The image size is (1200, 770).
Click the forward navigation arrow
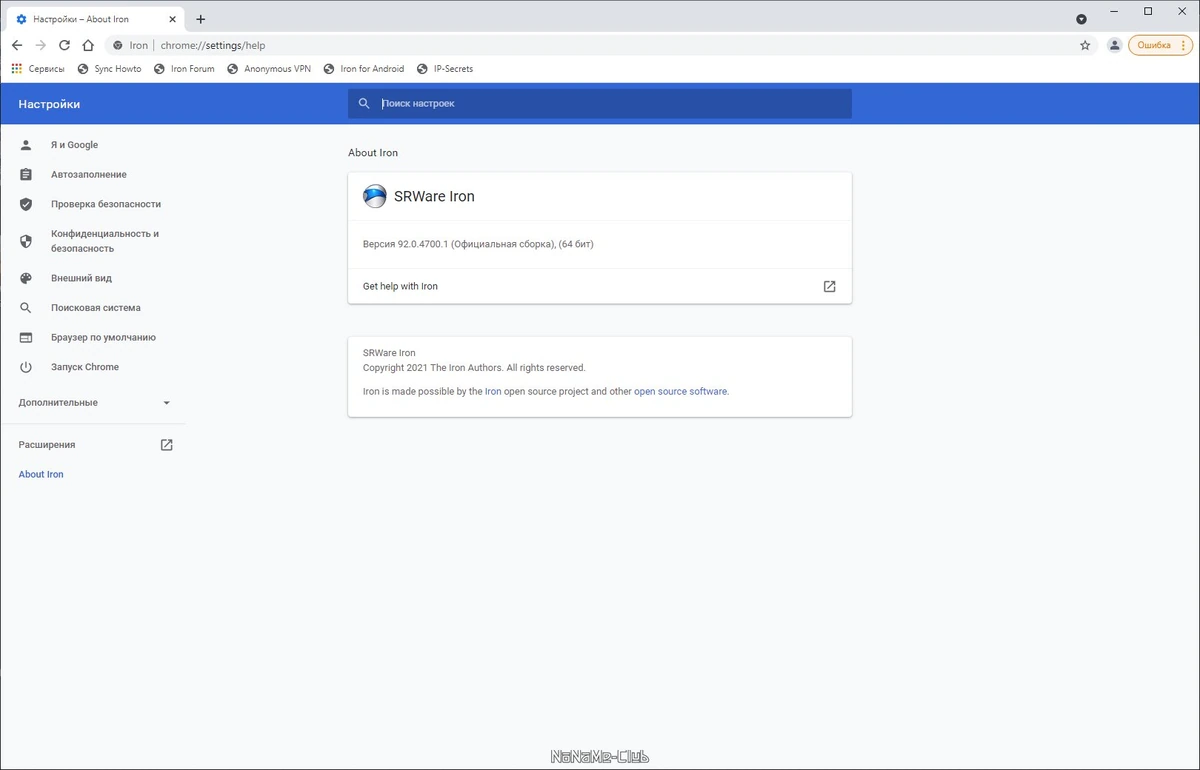pos(41,45)
